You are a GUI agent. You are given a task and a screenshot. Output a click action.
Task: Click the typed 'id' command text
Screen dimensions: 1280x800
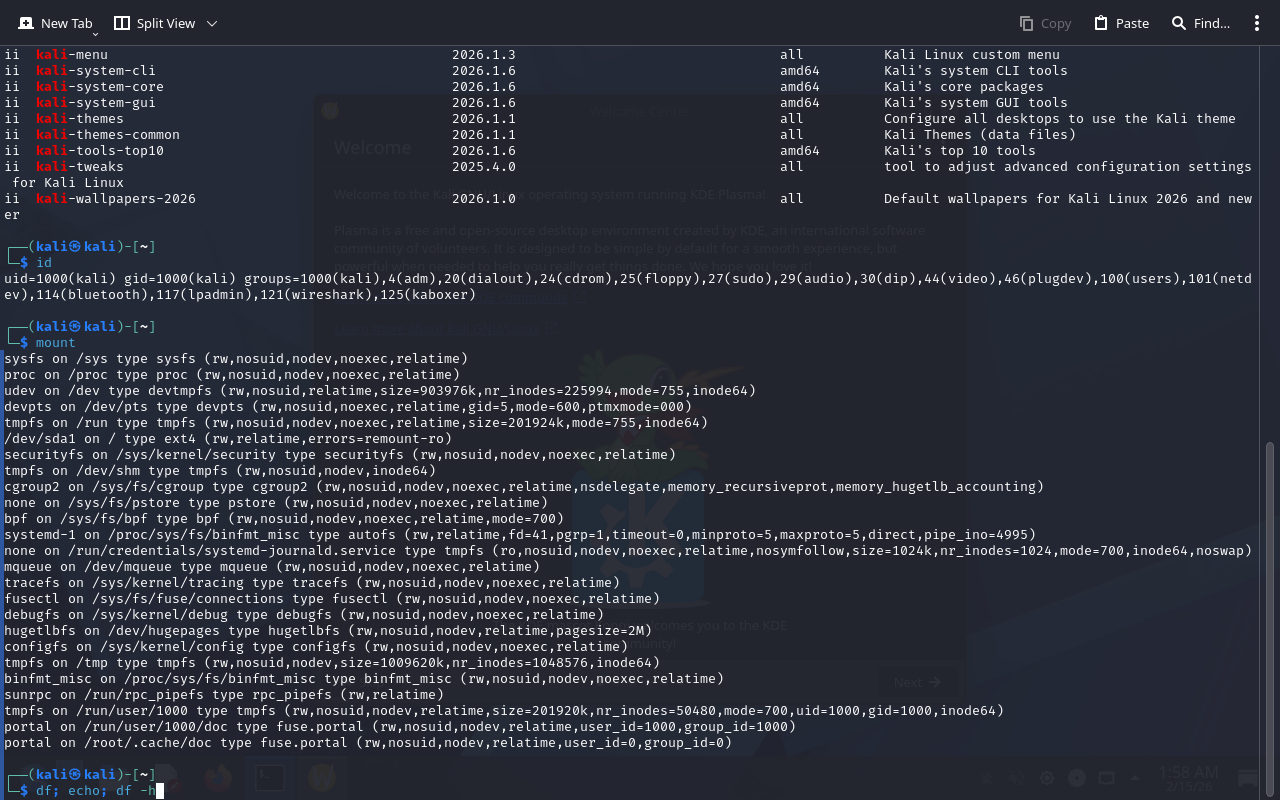click(x=44, y=263)
